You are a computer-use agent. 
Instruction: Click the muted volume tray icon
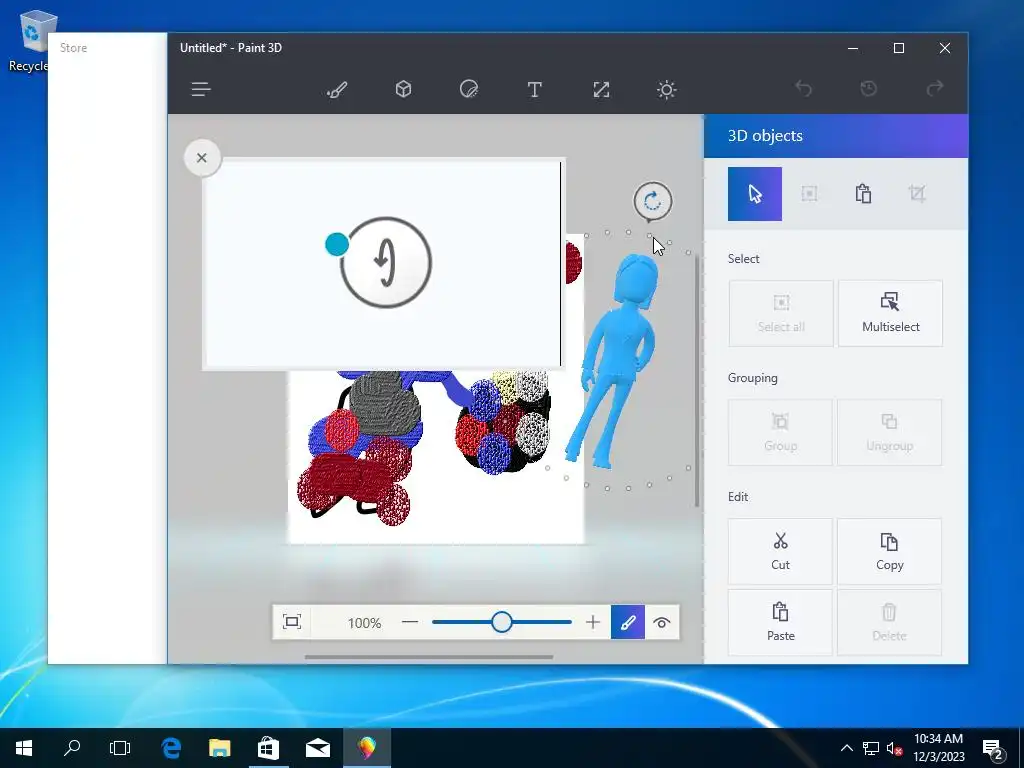click(x=894, y=748)
